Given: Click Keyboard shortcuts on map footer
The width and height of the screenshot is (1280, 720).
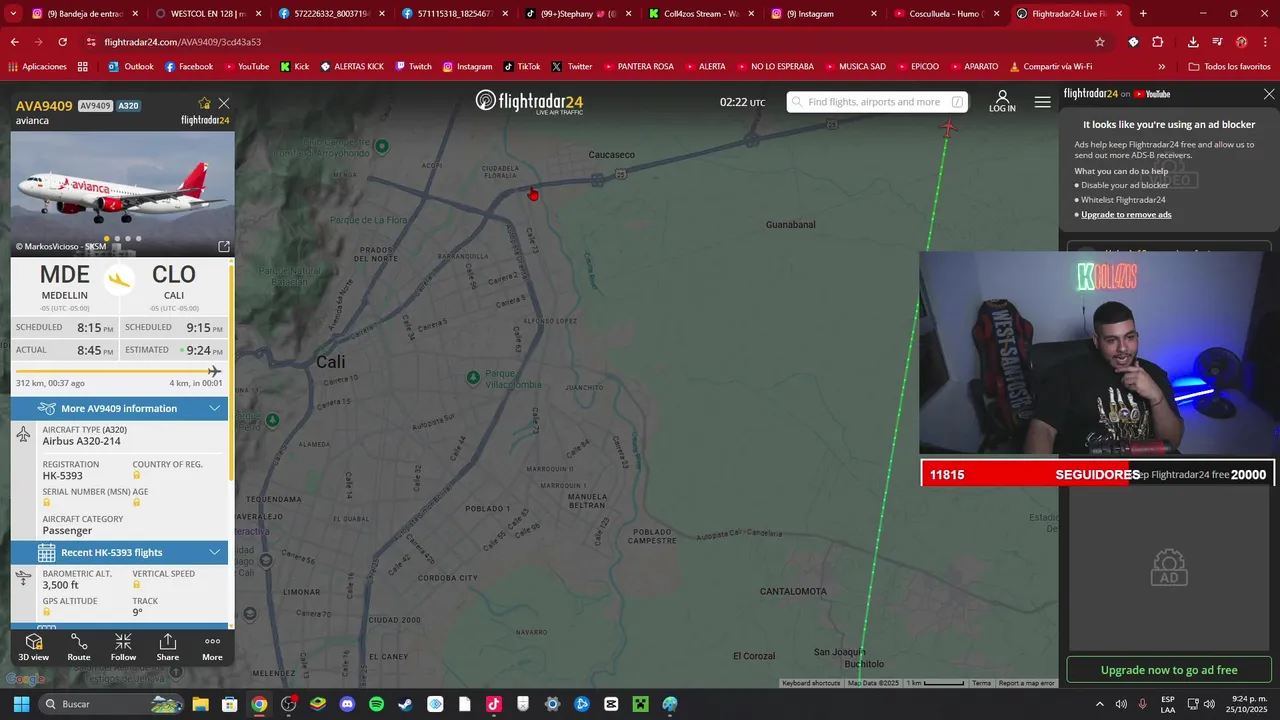Looking at the screenshot, I should coord(811,683).
